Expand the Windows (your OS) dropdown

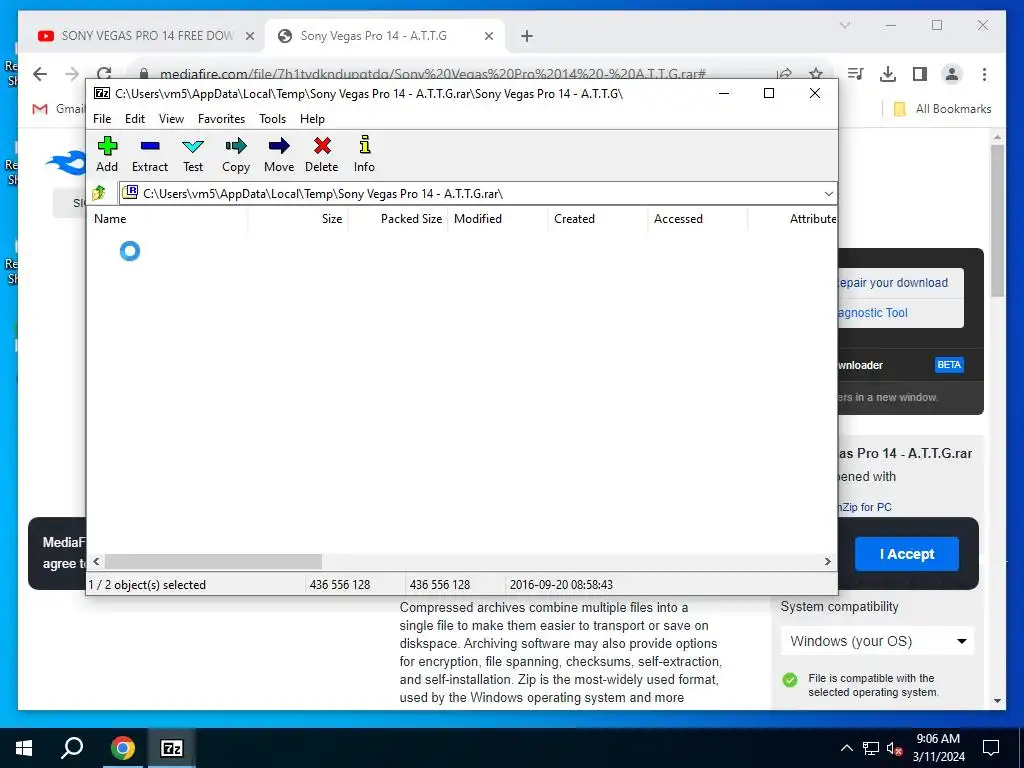click(x=877, y=641)
